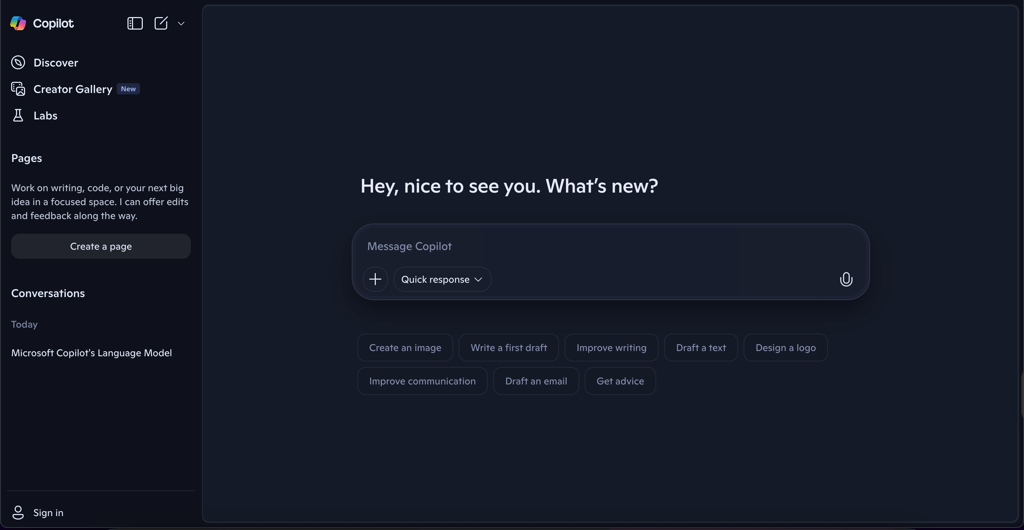Open the Quick response mode dropdown
This screenshot has height=530, width=1024.
[442, 279]
